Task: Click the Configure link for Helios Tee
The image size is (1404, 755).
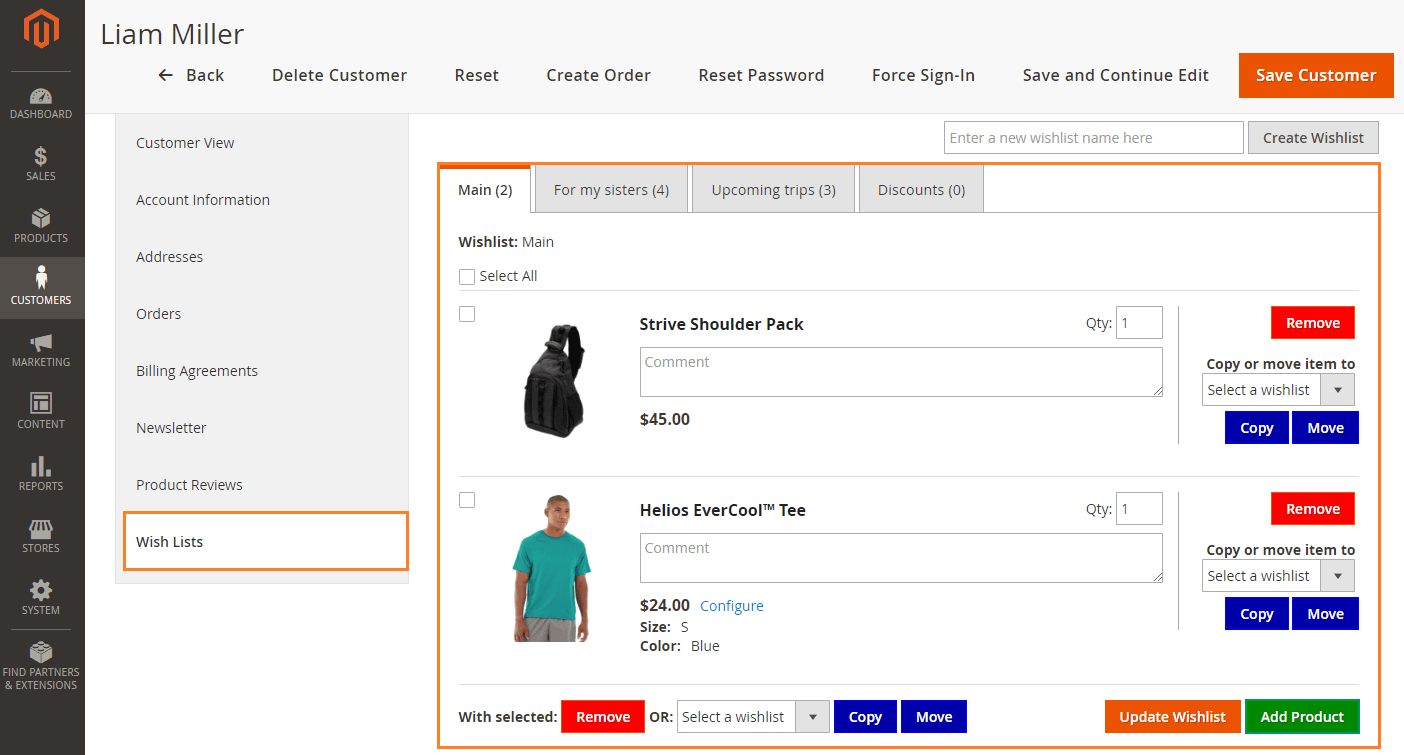Action: coord(731,606)
